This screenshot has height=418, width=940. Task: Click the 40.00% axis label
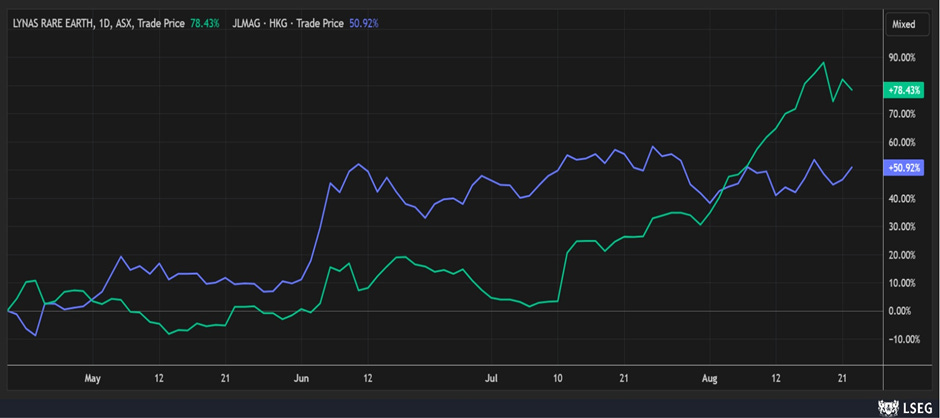pyautogui.click(x=904, y=199)
